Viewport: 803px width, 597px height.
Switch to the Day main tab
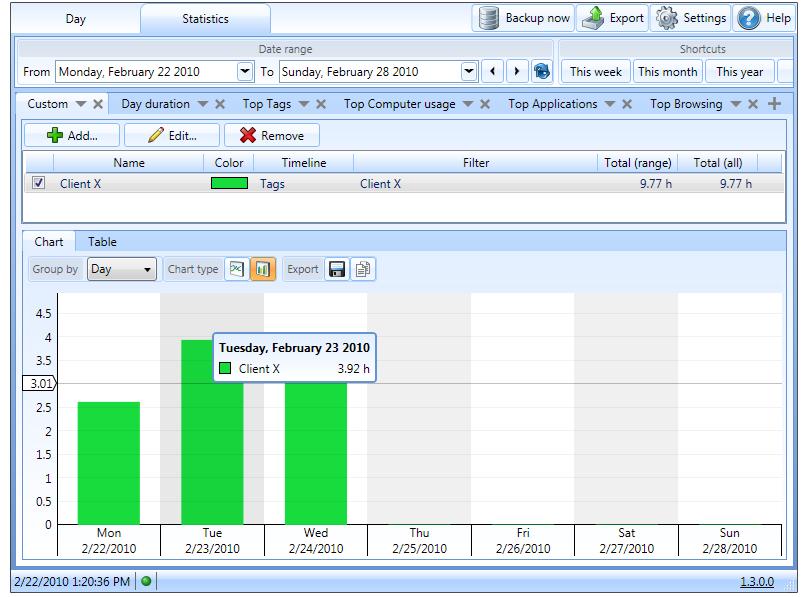76,19
